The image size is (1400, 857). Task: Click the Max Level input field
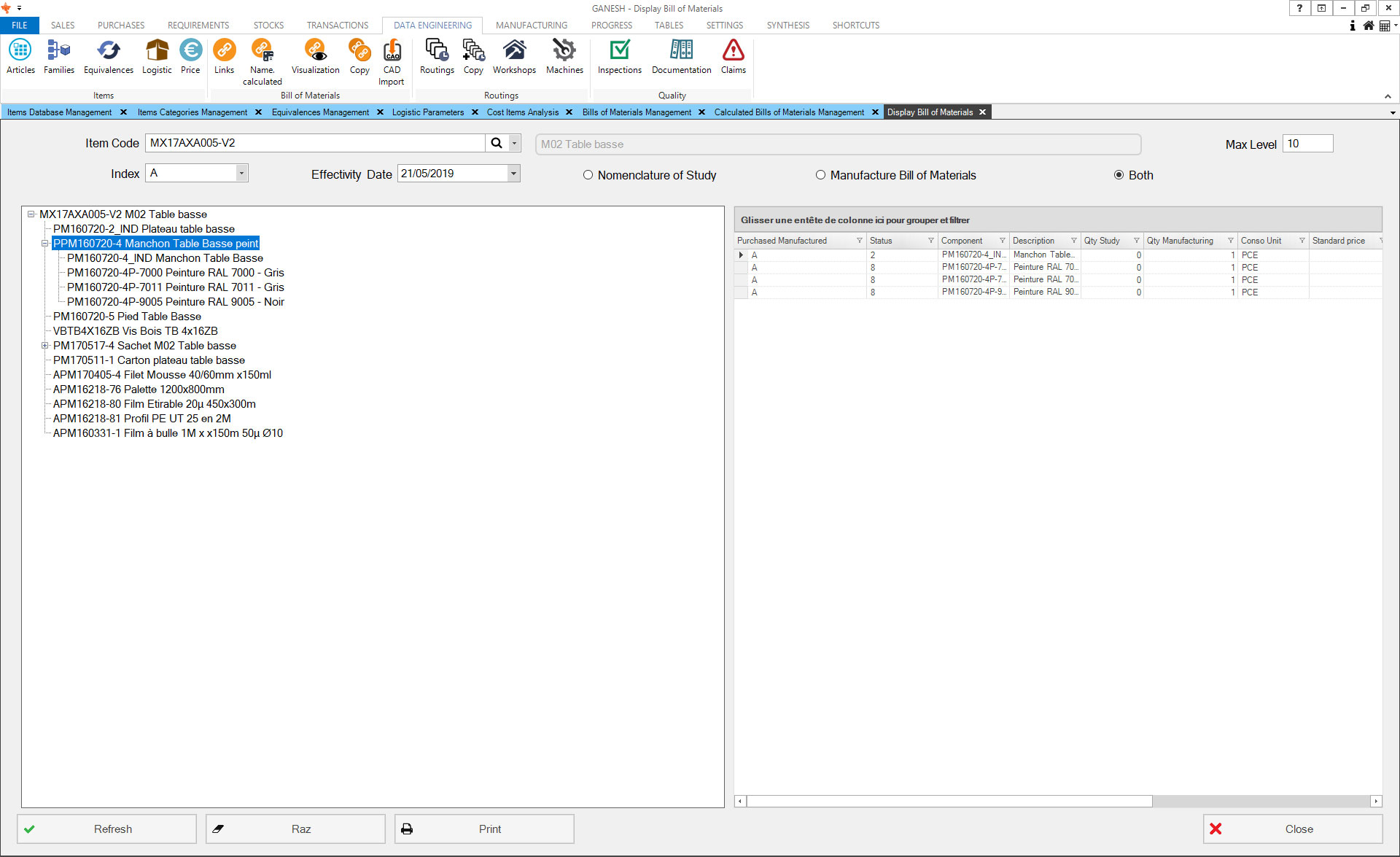click(x=1307, y=144)
